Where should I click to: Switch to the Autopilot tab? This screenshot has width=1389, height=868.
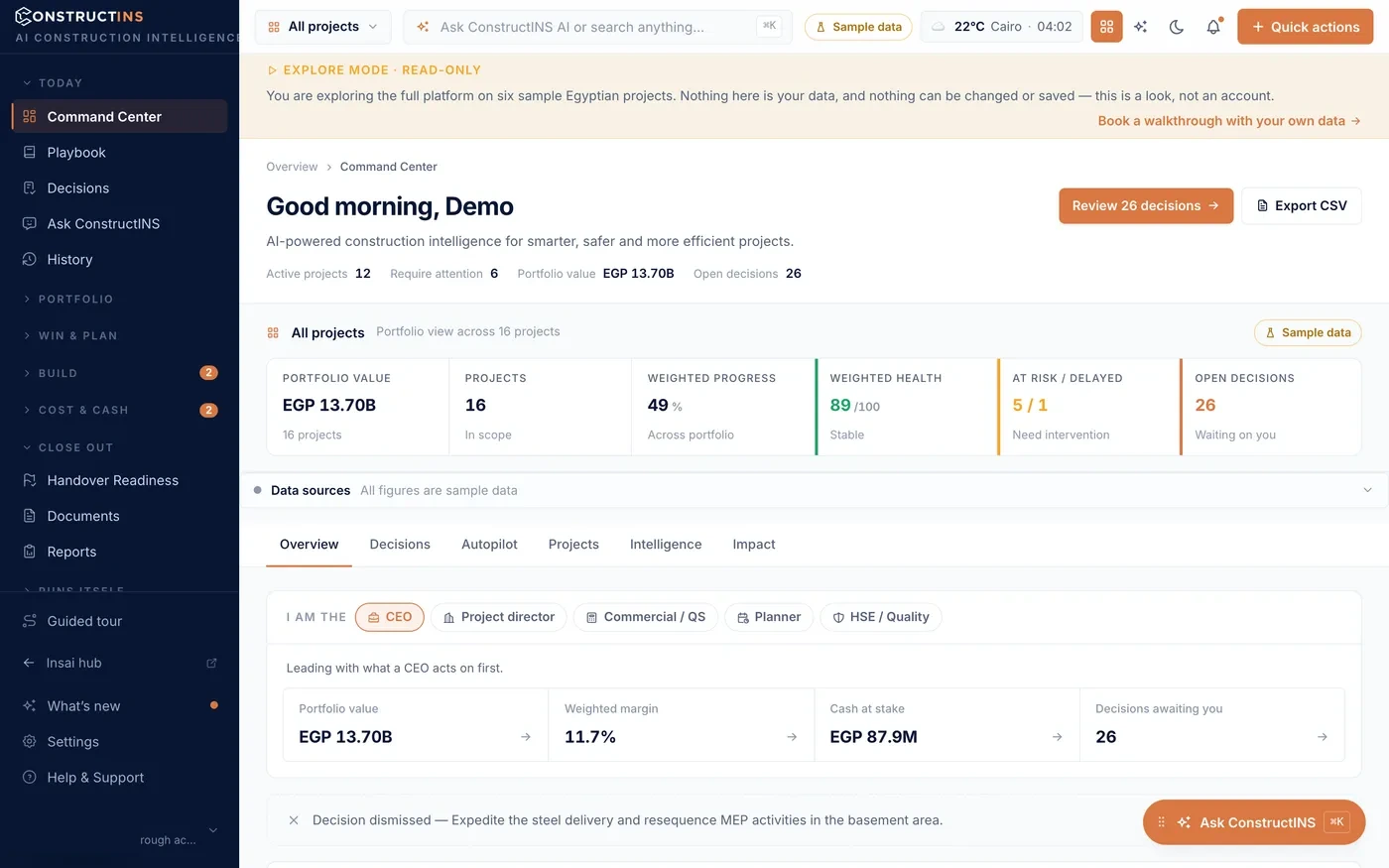pyautogui.click(x=489, y=545)
